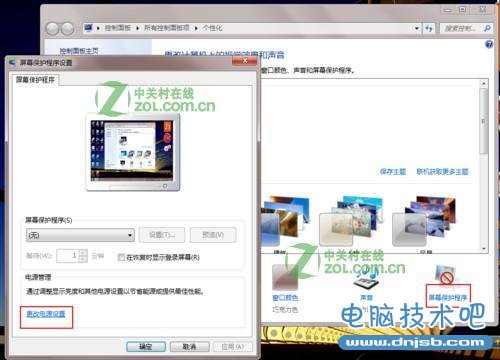Click the 等待 minutes input field showing 1
Image resolution: width=500 pixels, height=360 pixels.
click(68, 256)
